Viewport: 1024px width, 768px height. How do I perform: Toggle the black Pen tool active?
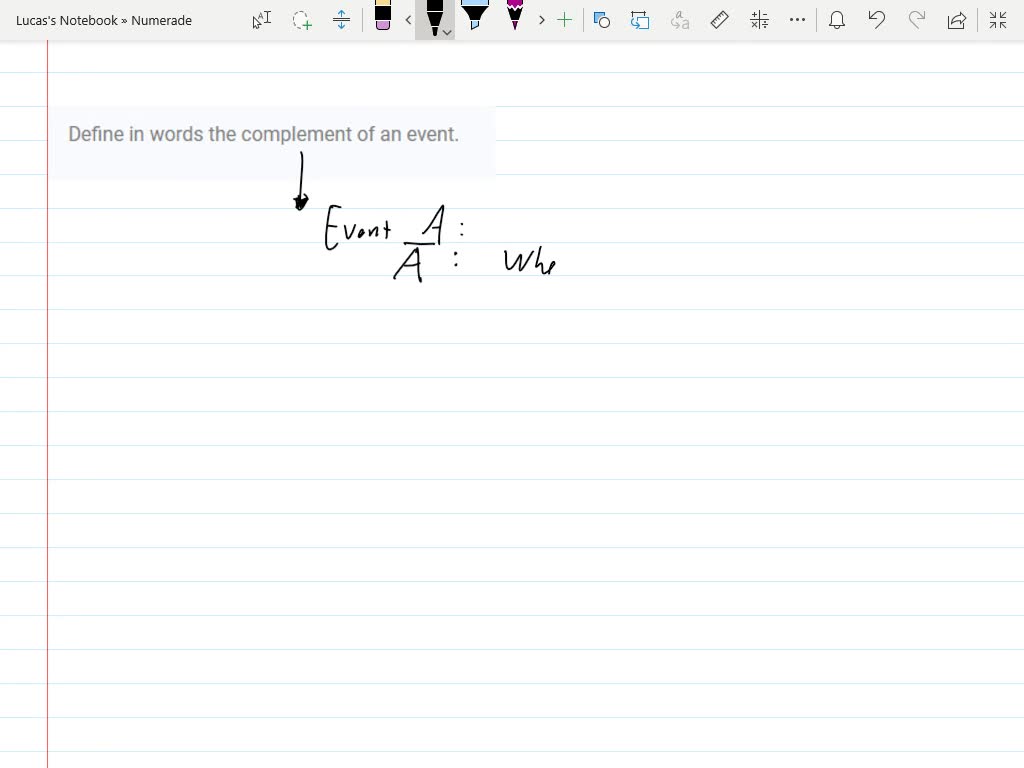tap(434, 17)
